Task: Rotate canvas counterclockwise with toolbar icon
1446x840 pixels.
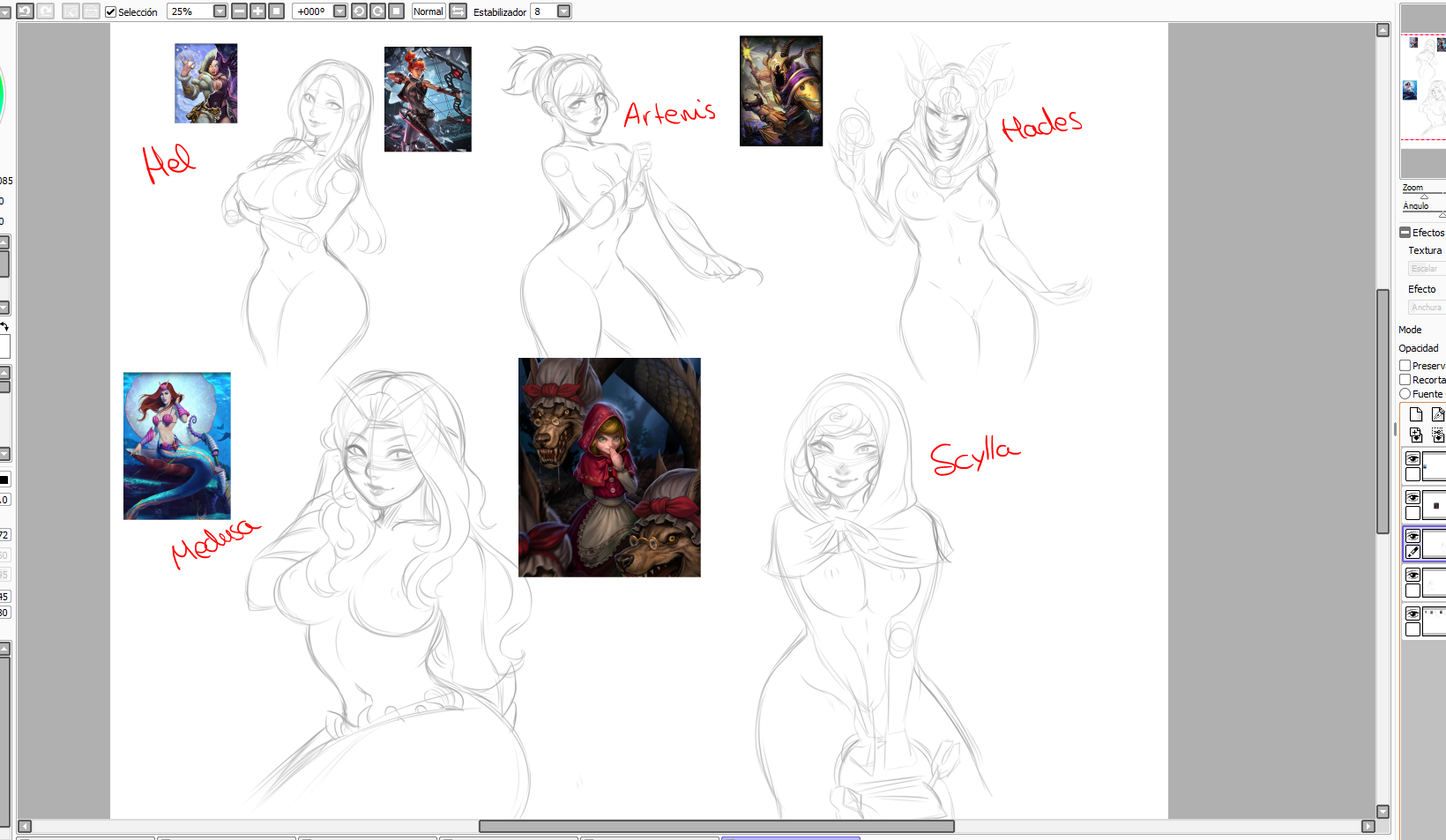Action: click(x=359, y=11)
